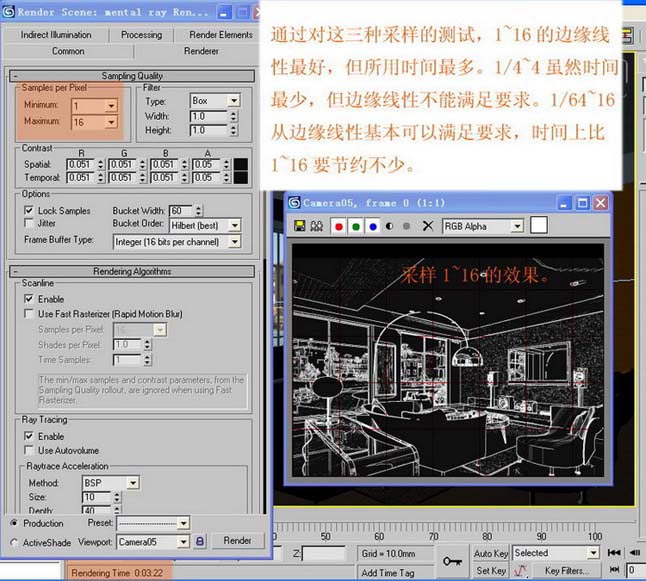Click the Auto Key button
646x581 pixels.
[x=491, y=553]
